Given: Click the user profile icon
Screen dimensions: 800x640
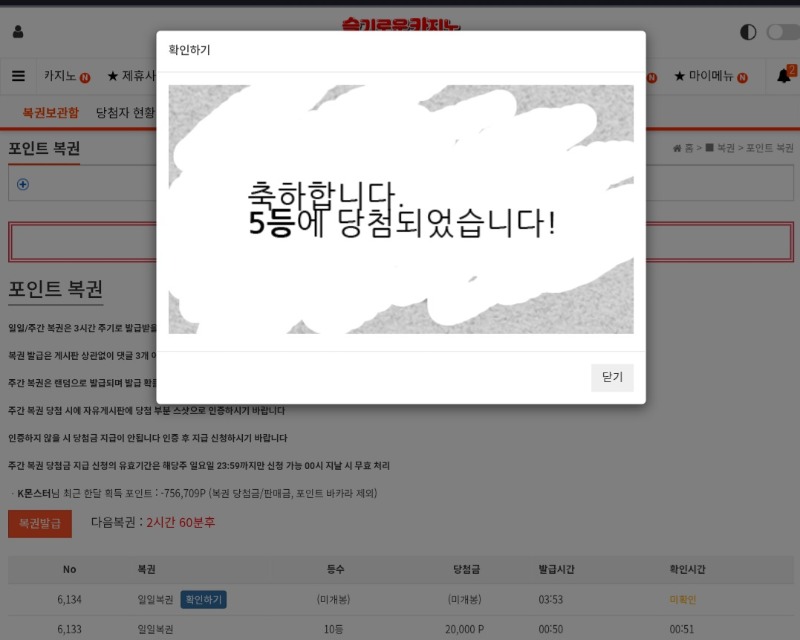Looking at the screenshot, I should click(x=18, y=32).
